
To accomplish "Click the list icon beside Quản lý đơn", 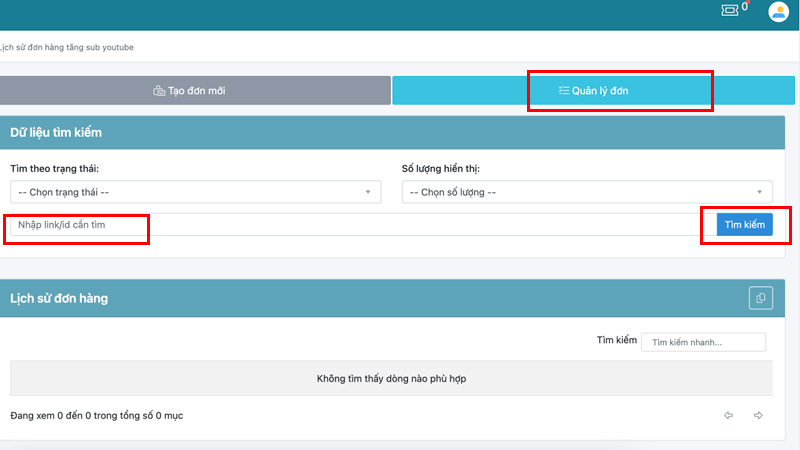I will pyautogui.click(x=564, y=91).
